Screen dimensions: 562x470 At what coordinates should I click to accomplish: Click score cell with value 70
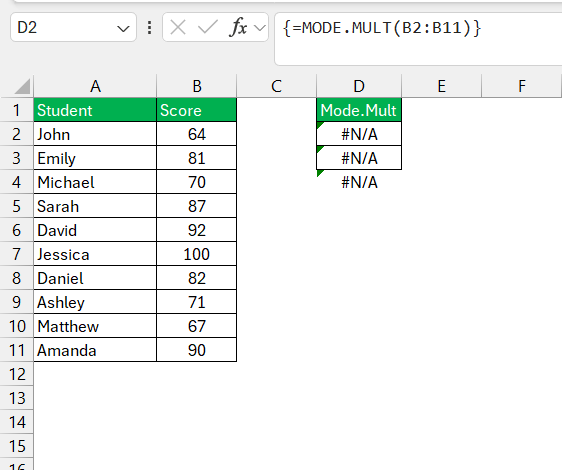197,182
